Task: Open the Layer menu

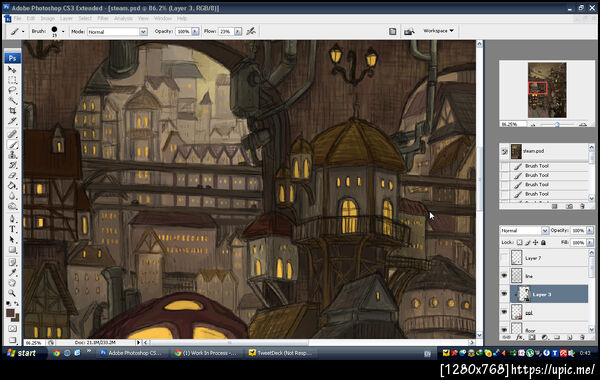Action: tap(66, 18)
